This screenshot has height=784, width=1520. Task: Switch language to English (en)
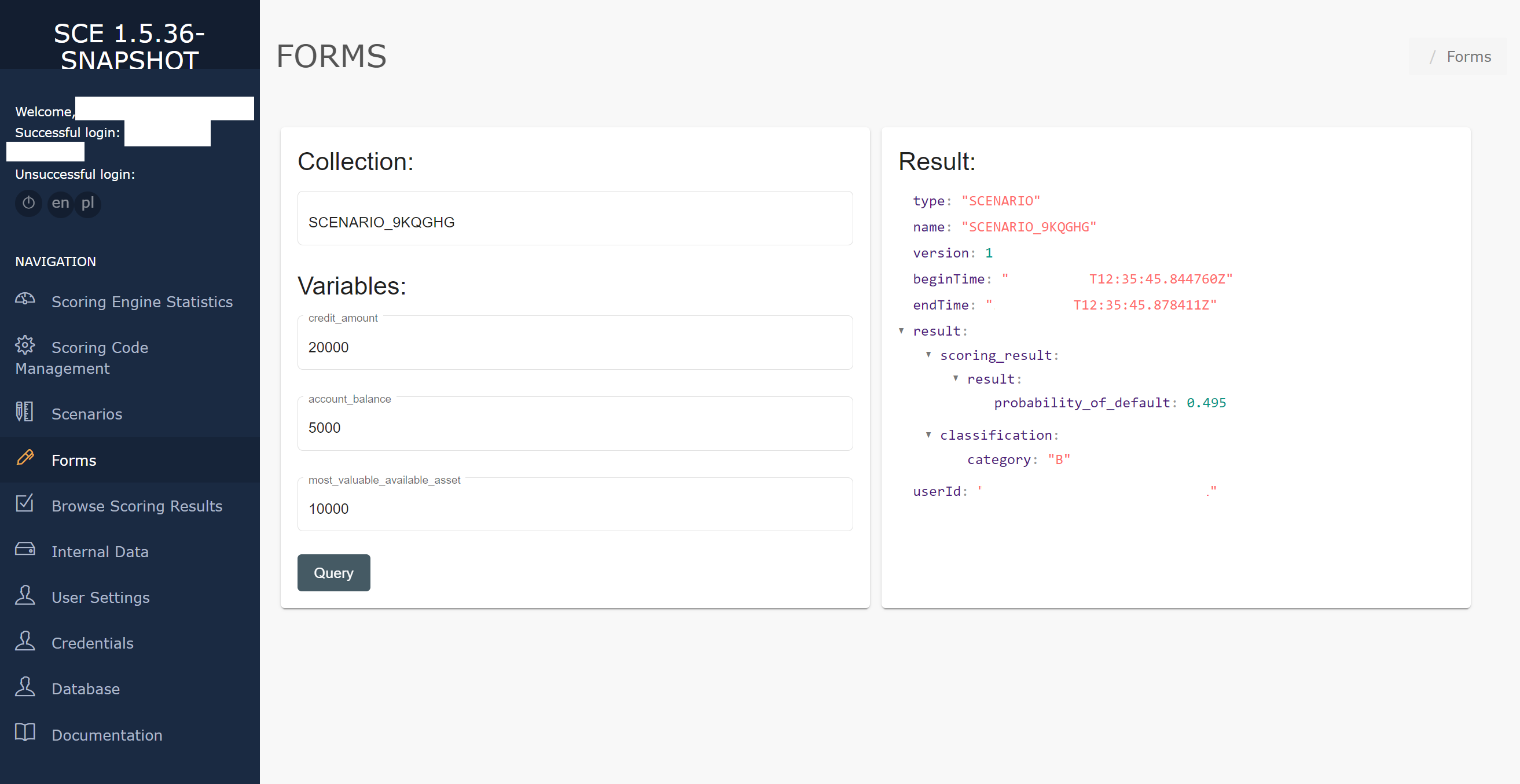[x=60, y=203]
